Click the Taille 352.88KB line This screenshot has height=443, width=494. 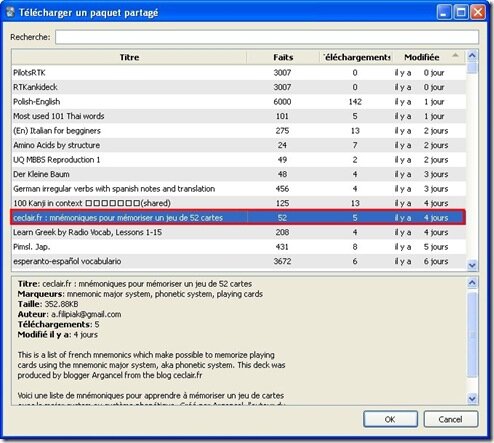[48, 304]
